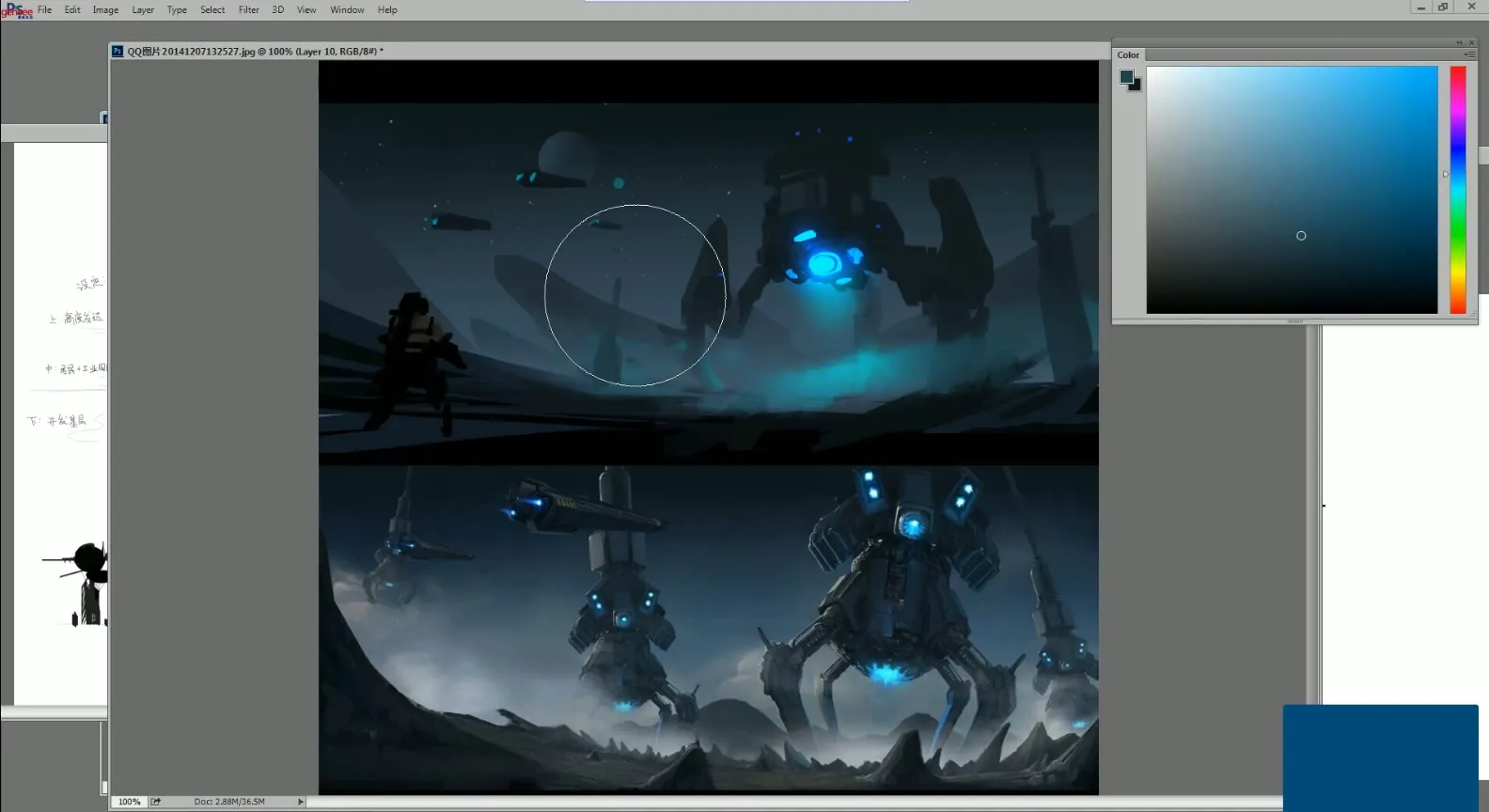Click the foreground color swatch in Color panel

(x=1126, y=77)
